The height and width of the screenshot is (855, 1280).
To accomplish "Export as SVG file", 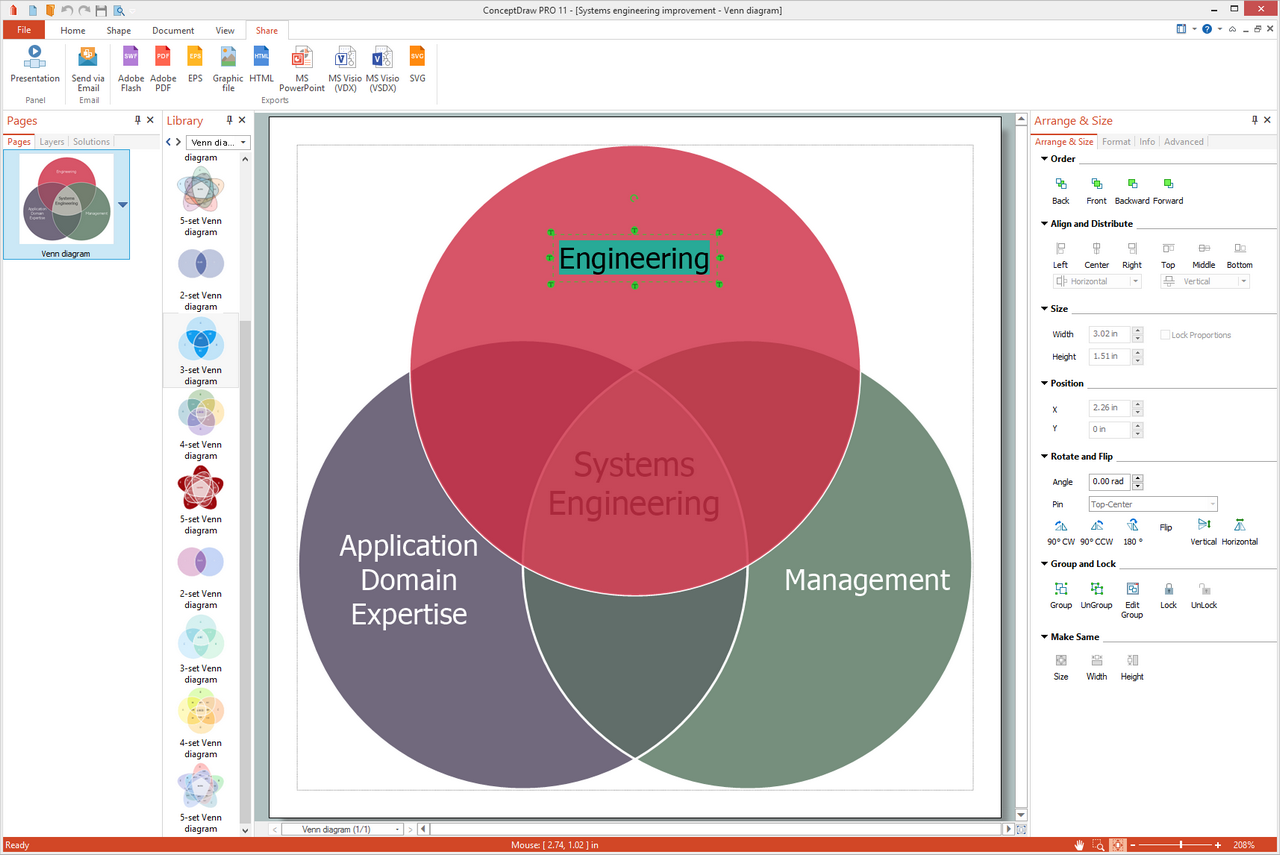I will (x=417, y=62).
